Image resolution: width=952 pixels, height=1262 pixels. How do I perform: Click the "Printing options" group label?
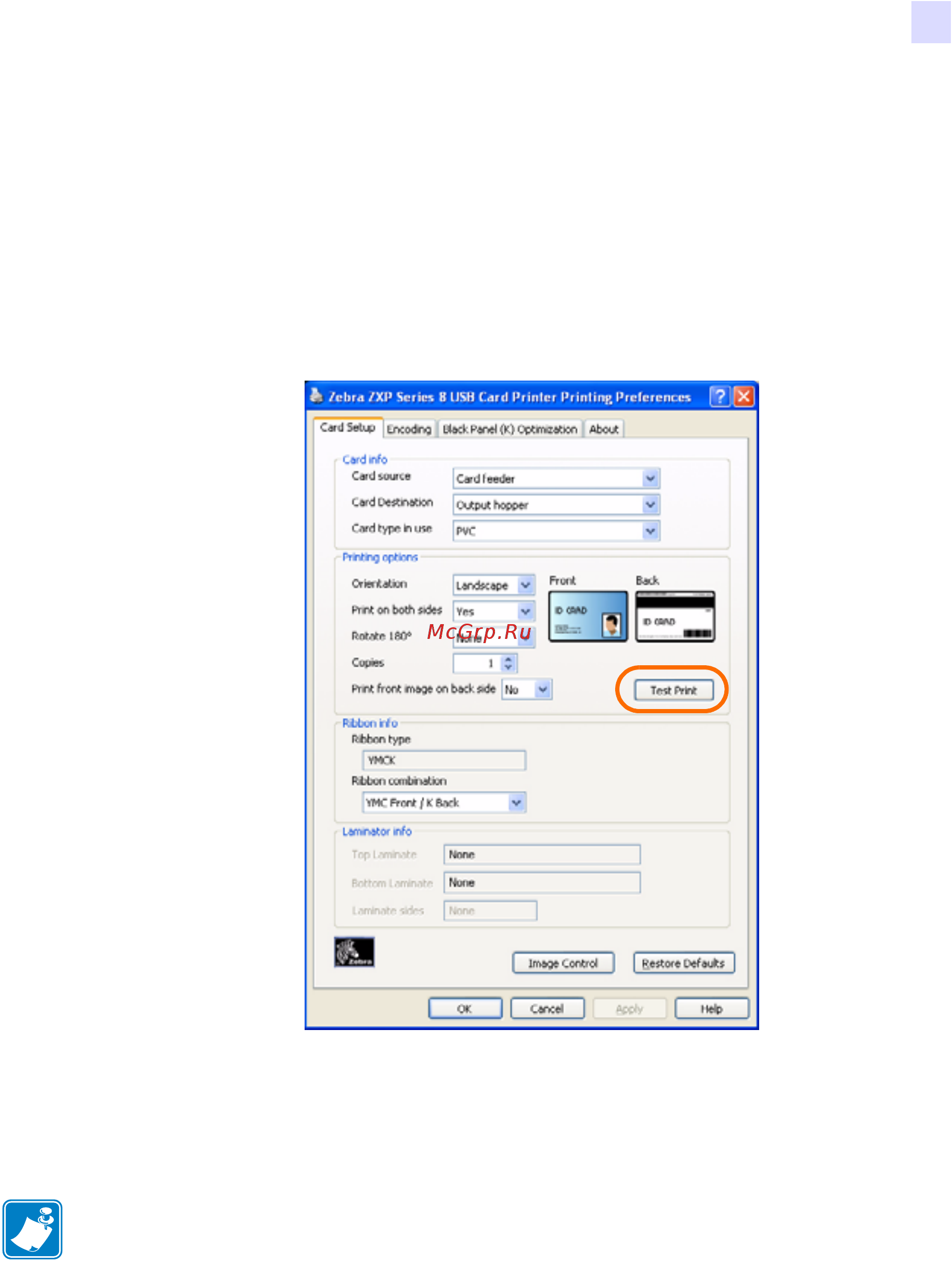pos(380,557)
